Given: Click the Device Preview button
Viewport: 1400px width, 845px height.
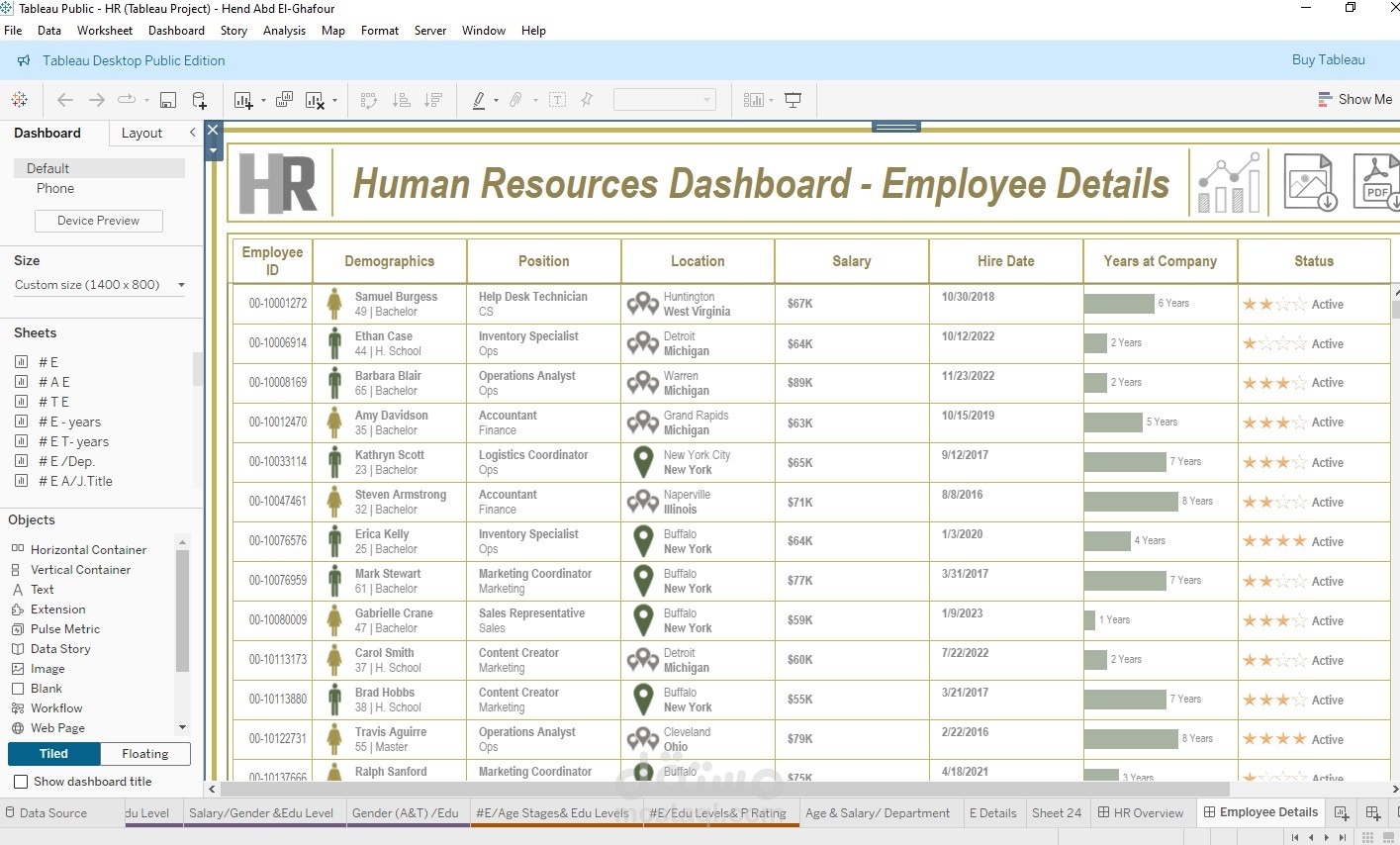Looking at the screenshot, I should [98, 221].
